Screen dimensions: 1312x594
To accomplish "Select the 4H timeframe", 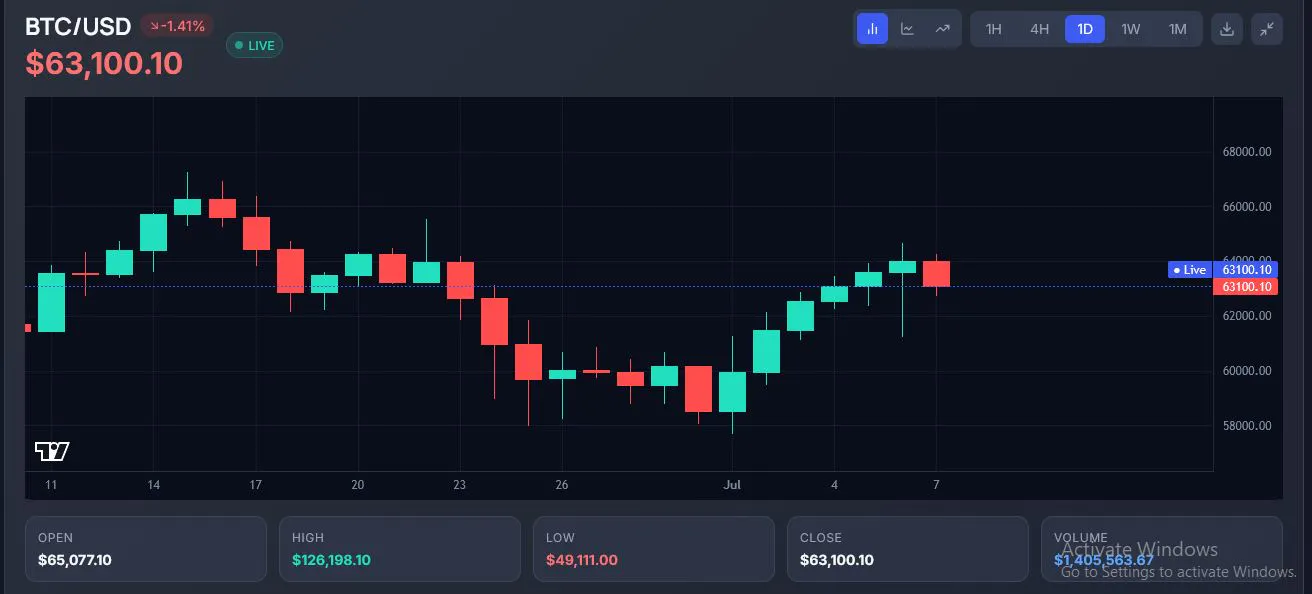I will (1039, 29).
